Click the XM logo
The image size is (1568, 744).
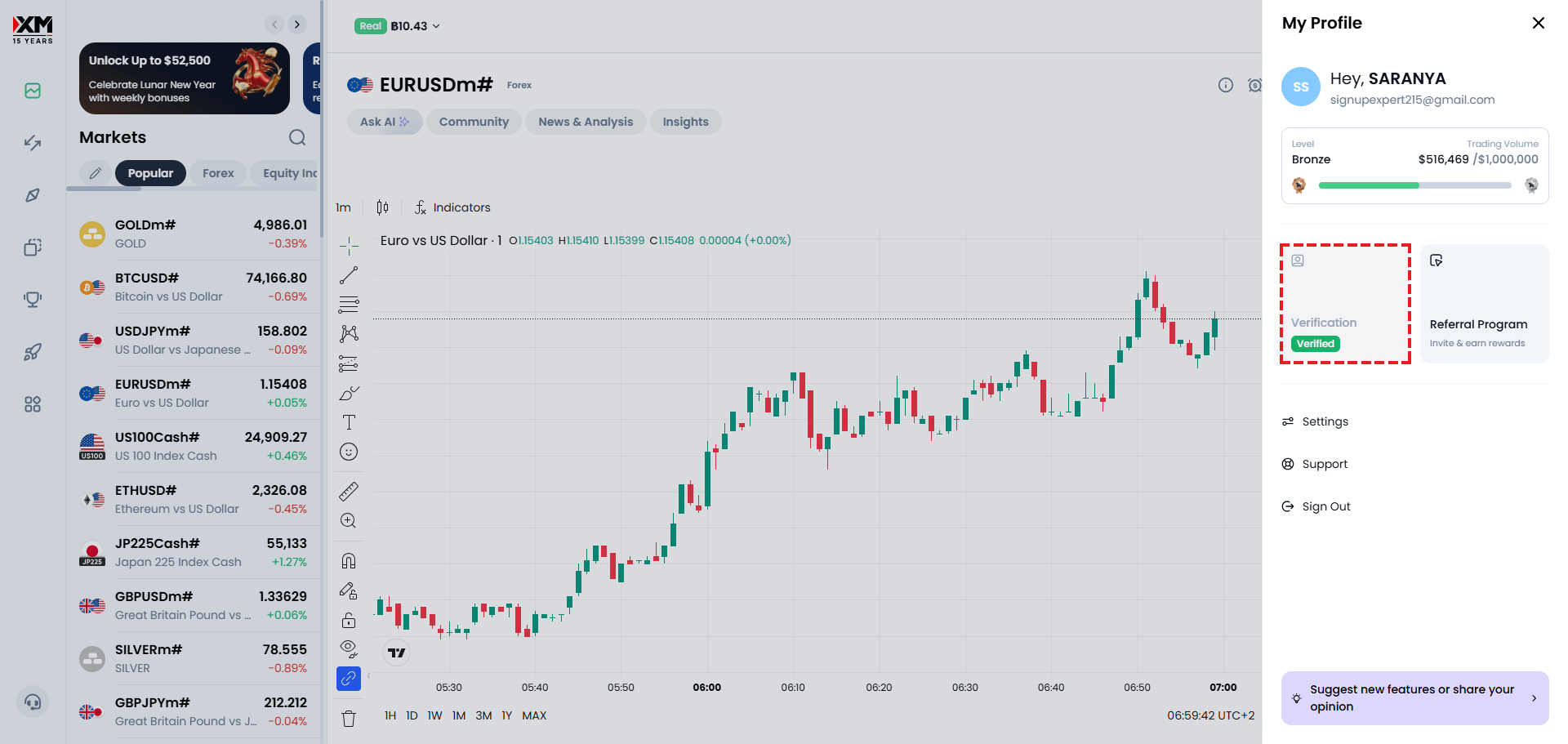coord(33,29)
